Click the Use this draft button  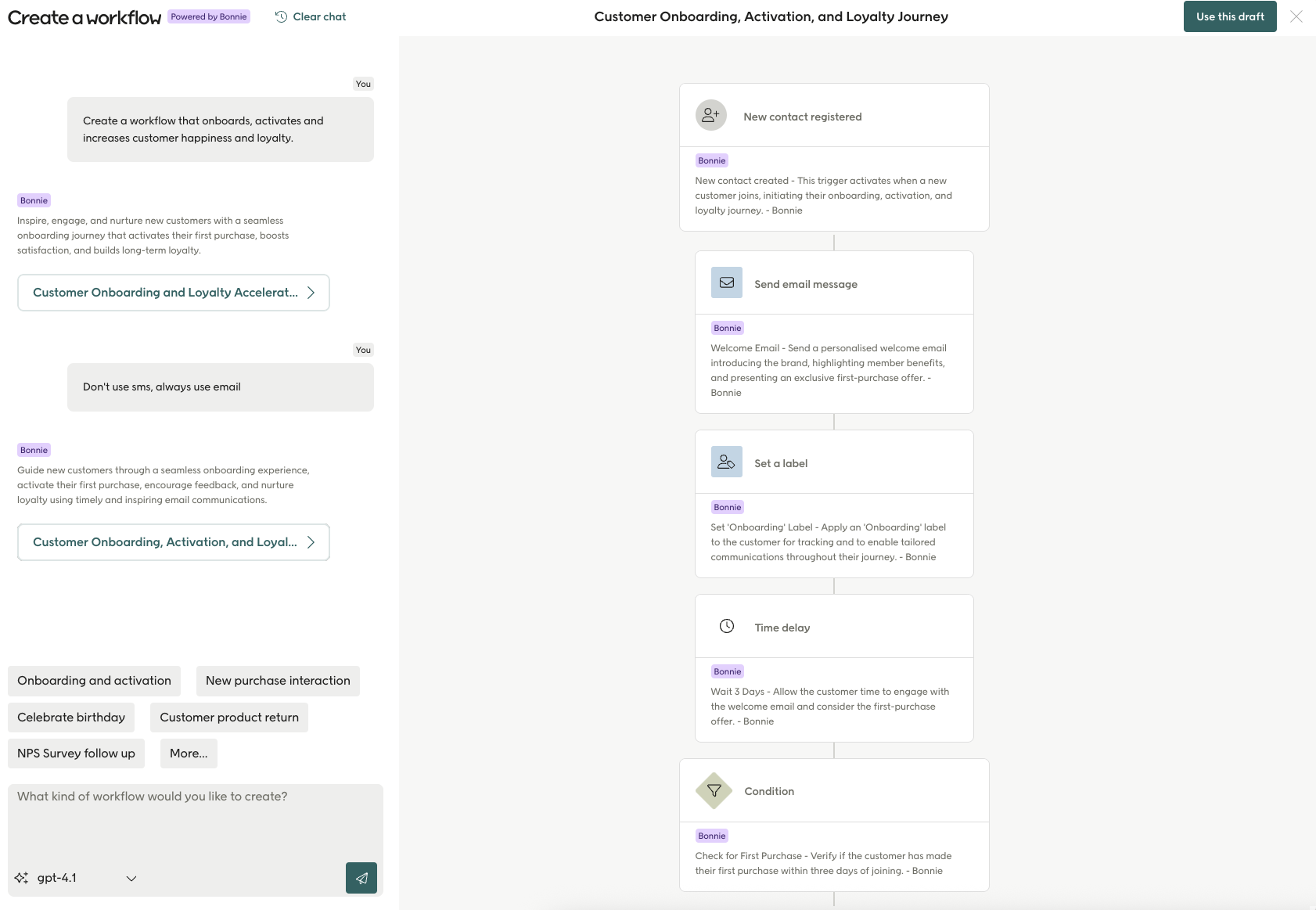pyautogui.click(x=1229, y=16)
